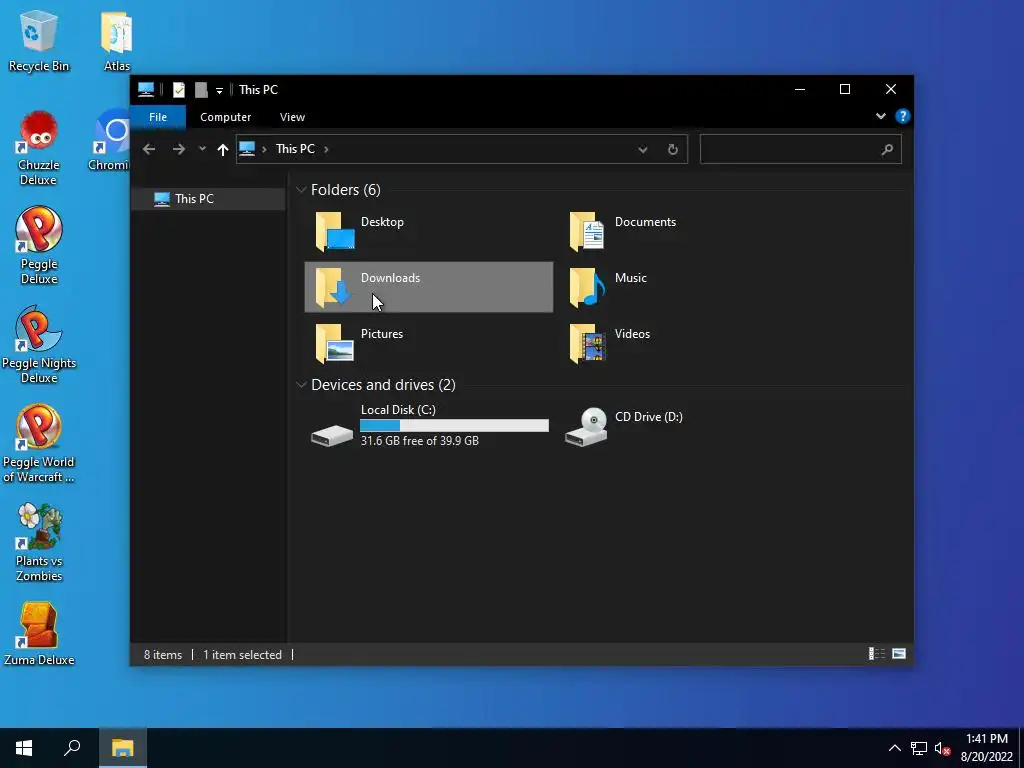Click the search magnifier icon

887,150
